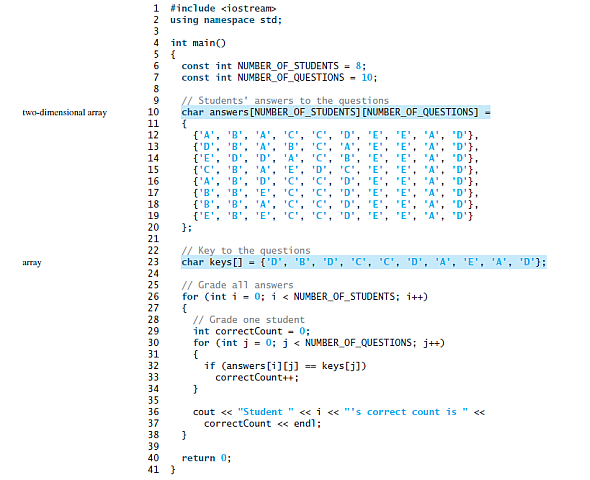Viewport: 590px width, 480px height.
Task: Click the comment 'Grade one student'
Action: pos(249,320)
